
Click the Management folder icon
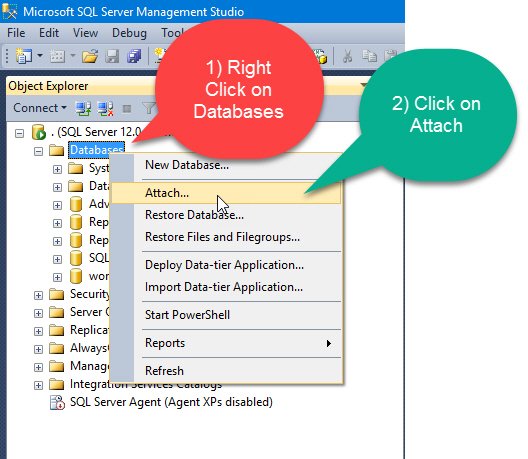point(57,366)
